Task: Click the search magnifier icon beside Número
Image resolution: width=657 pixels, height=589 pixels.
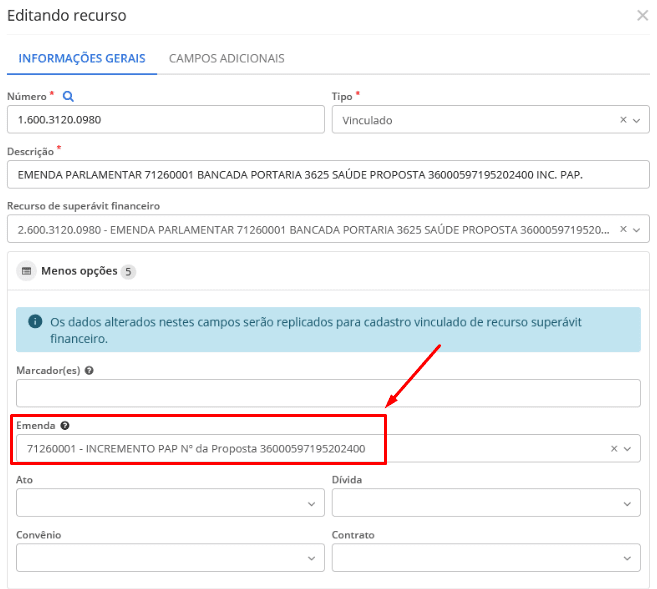Action: click(x=68, y=97)
